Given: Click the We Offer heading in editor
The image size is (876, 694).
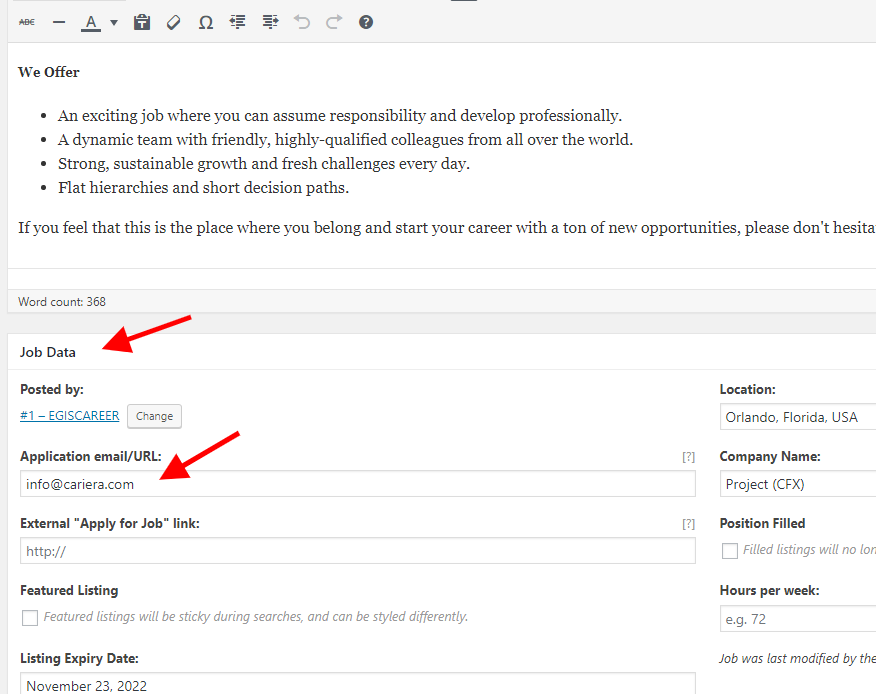Looking at the screenshot, I should click(x=49, y=72).
